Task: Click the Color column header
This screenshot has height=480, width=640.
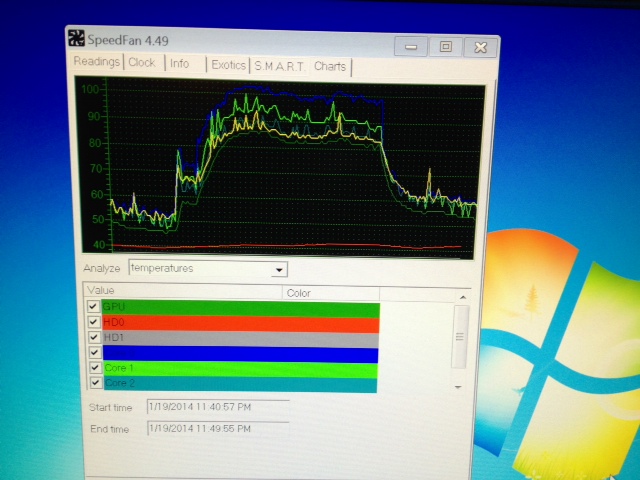Action: [x=331, y=293]
